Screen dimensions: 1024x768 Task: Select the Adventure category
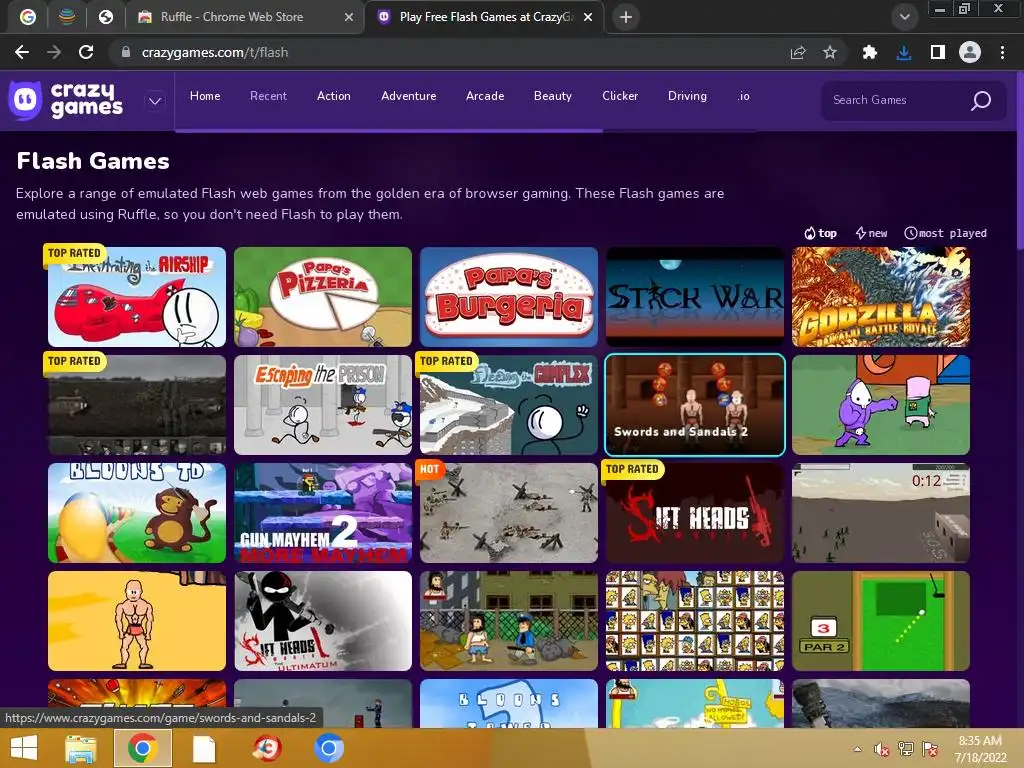pos(409,96)
